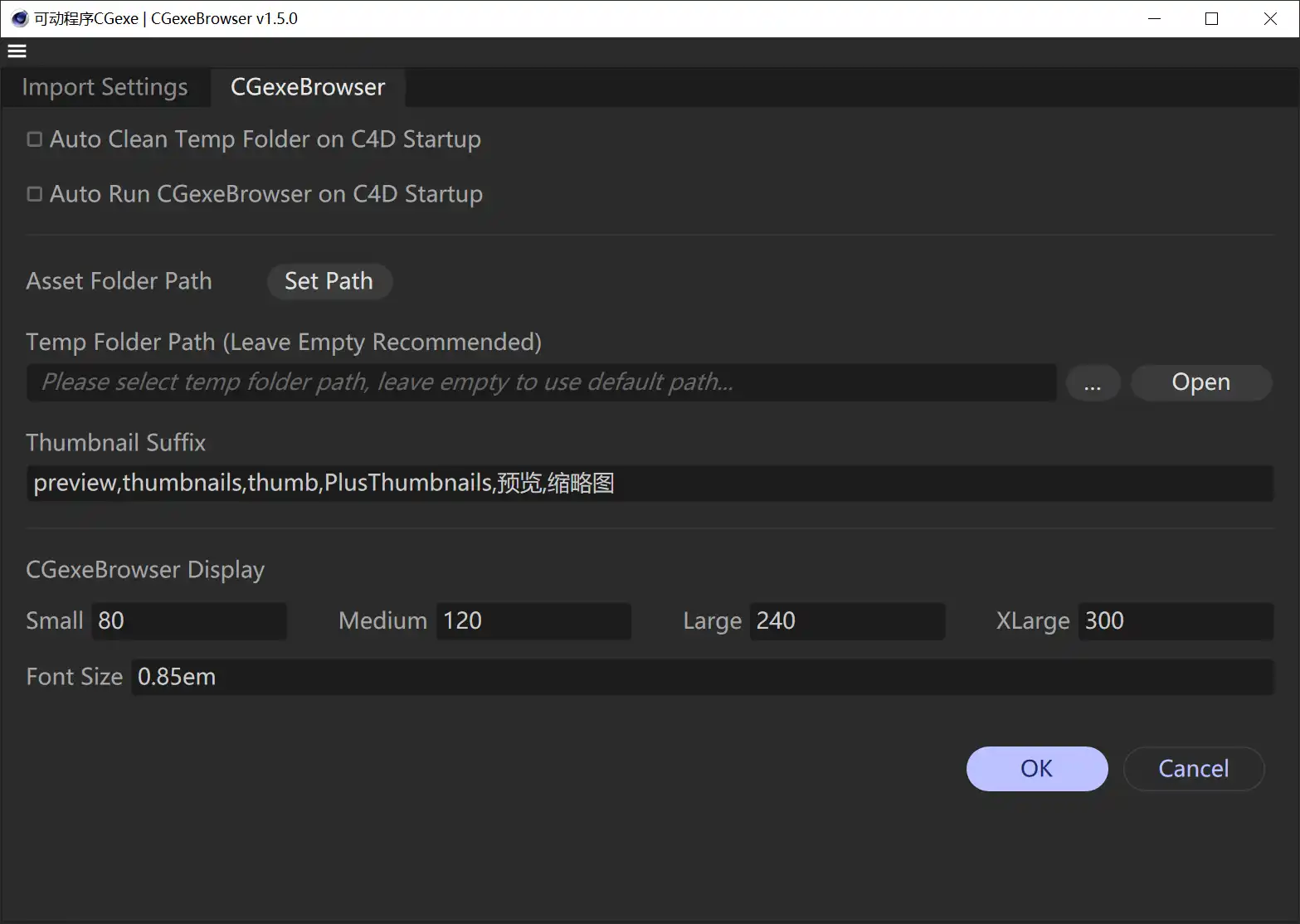
Task: Click the Large label
Action: (712, 621)
